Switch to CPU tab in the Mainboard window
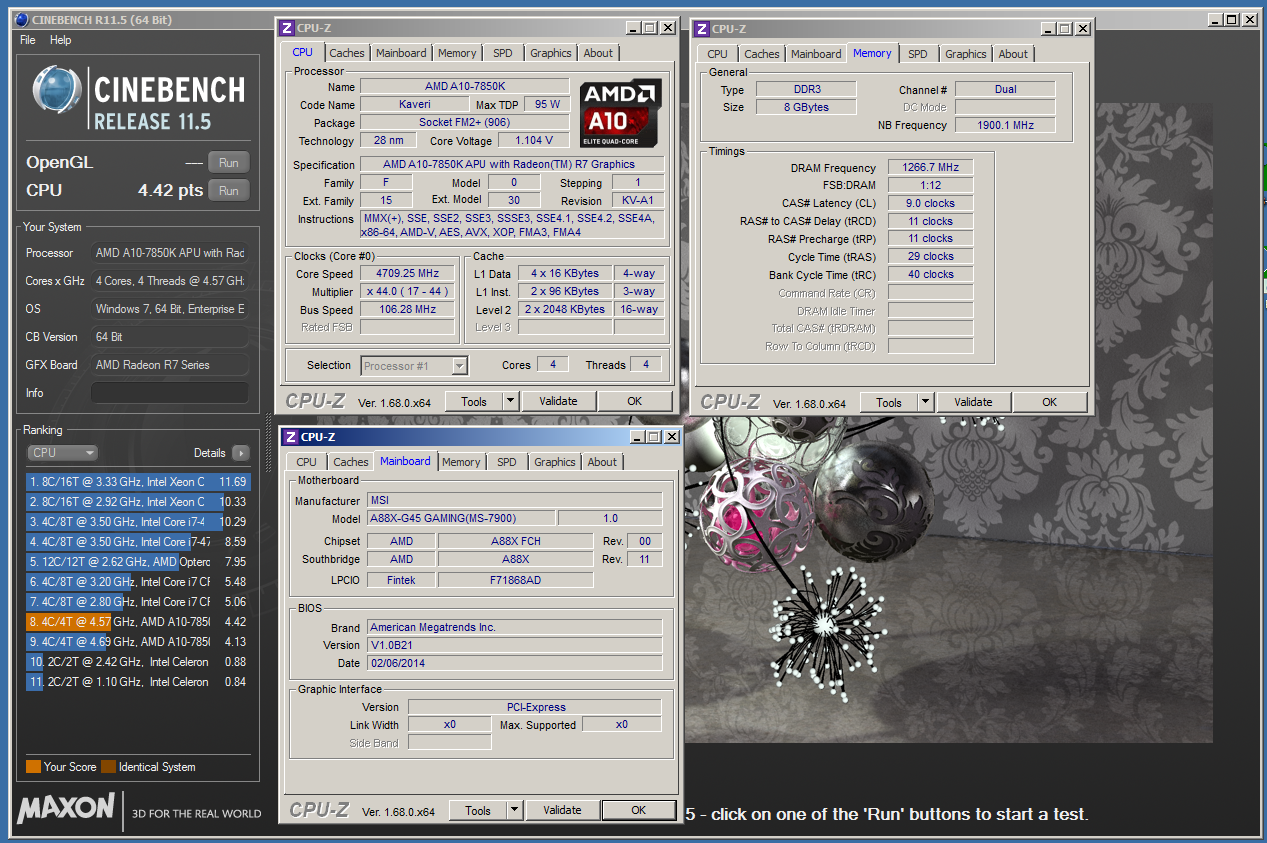The width and height of the screenshot is (1267, 843). pos(307,462)
